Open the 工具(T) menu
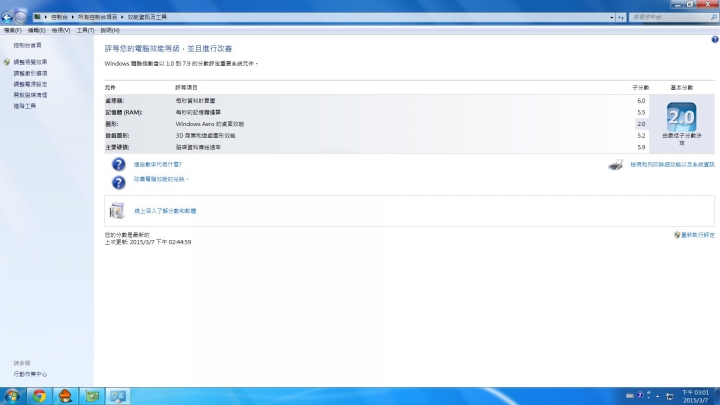 85,30
